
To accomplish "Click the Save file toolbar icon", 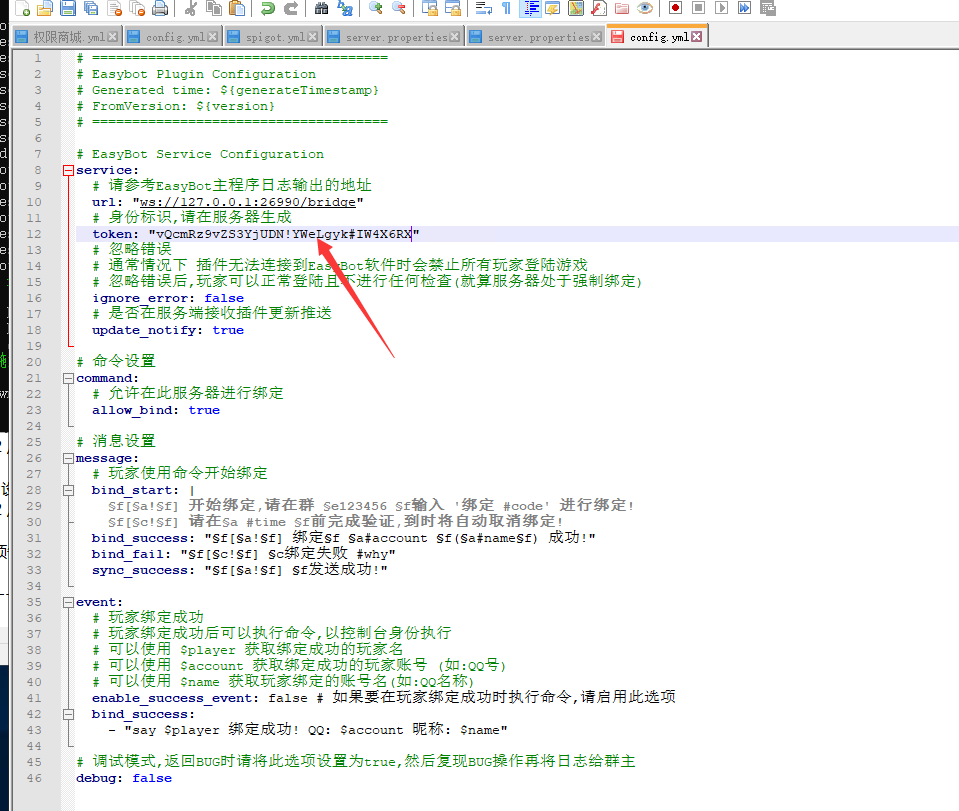I will (x=68, y=9).
